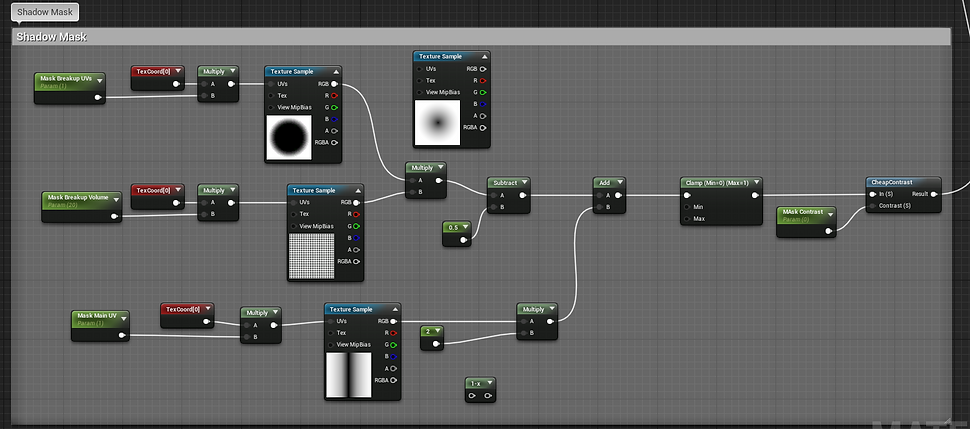
Task: Click output pin of Multiply feeding Subtract
Action: point(439,181)
